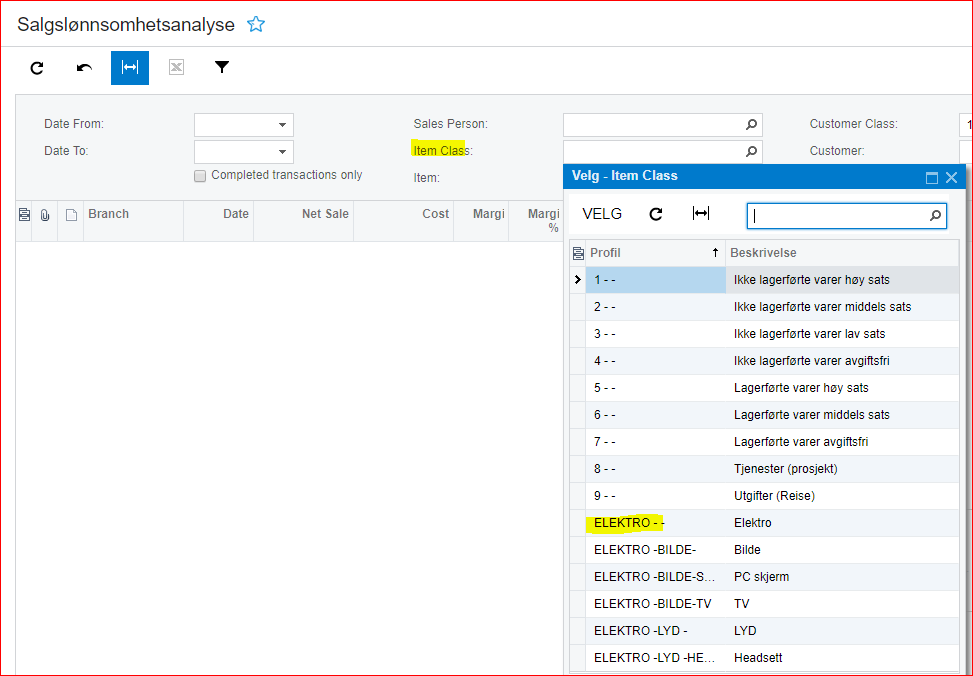Refresh the Item Class dialog list
Image resolution: width=973 pixels, height=676 pixels.
click(656, 214)
